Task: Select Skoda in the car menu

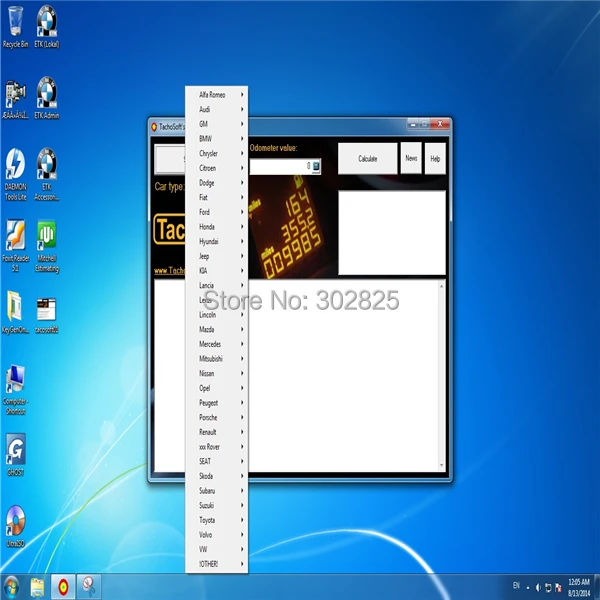Action: coord(217,476)
